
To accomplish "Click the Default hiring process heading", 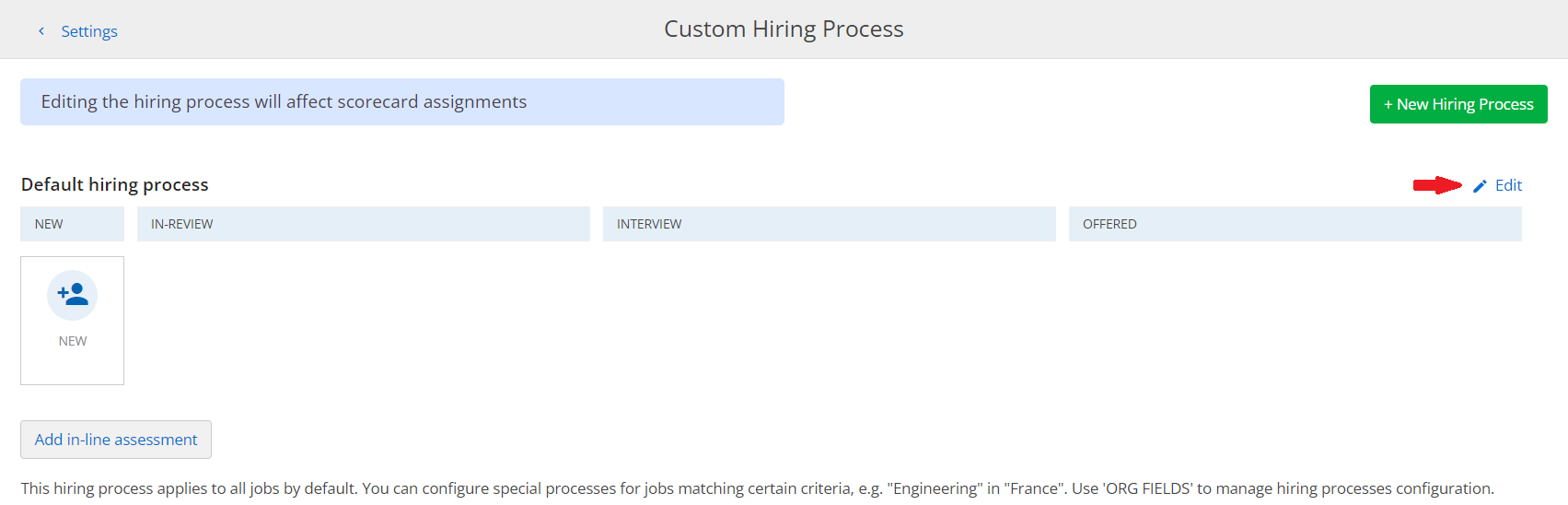I will (115, 184).
